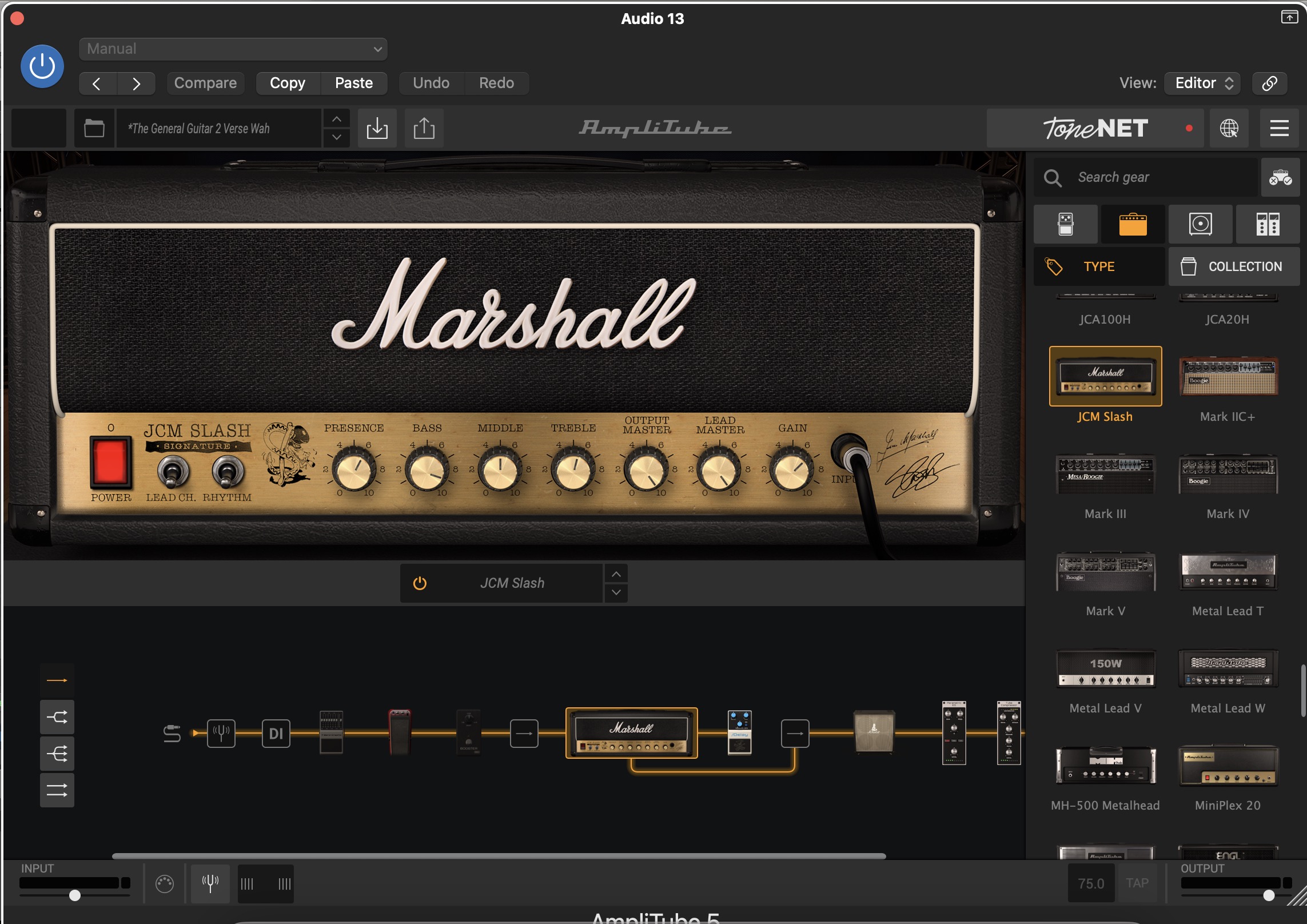Select the cabinet block in the chain
Screen dimensions: 1307x924
point(874,732)
